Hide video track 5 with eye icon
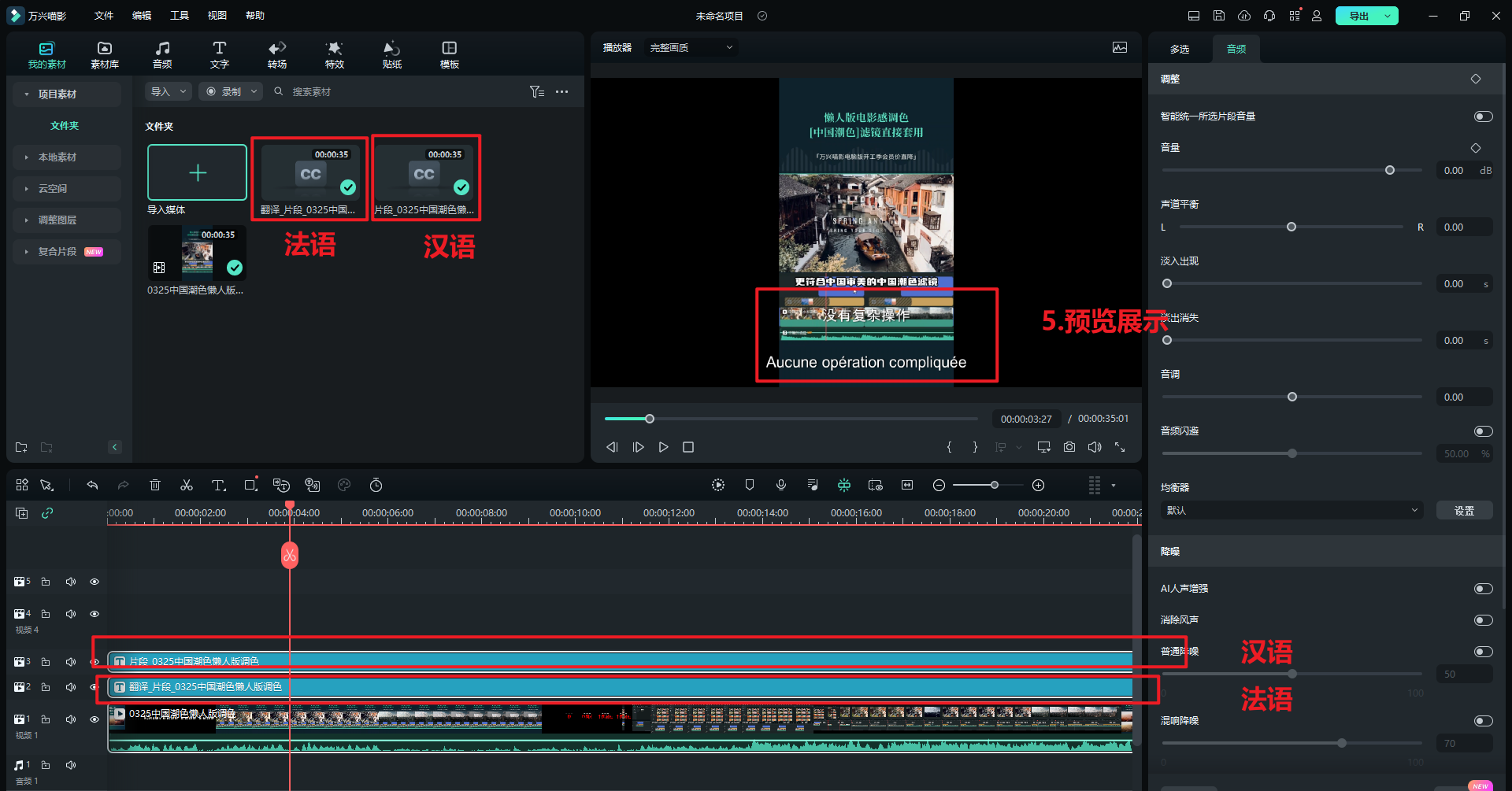 coord(94,582)
